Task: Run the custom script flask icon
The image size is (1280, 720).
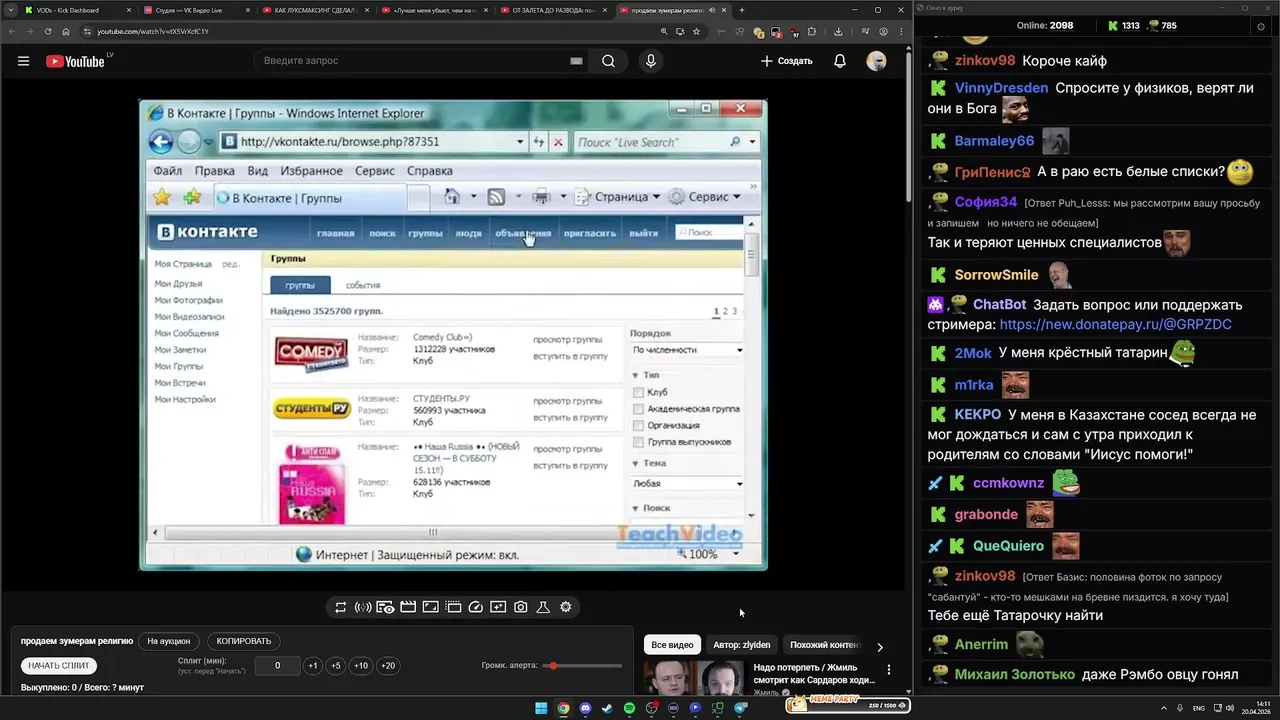Action: point(543,607)
